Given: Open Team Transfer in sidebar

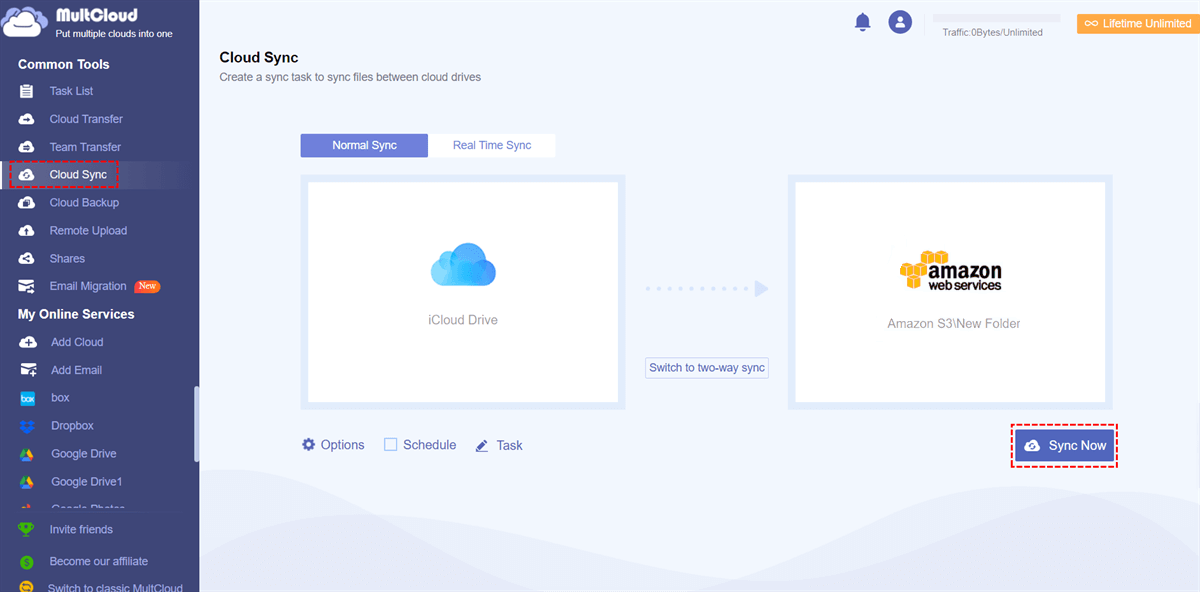Looking at the screenshot, I should point(85,147).
